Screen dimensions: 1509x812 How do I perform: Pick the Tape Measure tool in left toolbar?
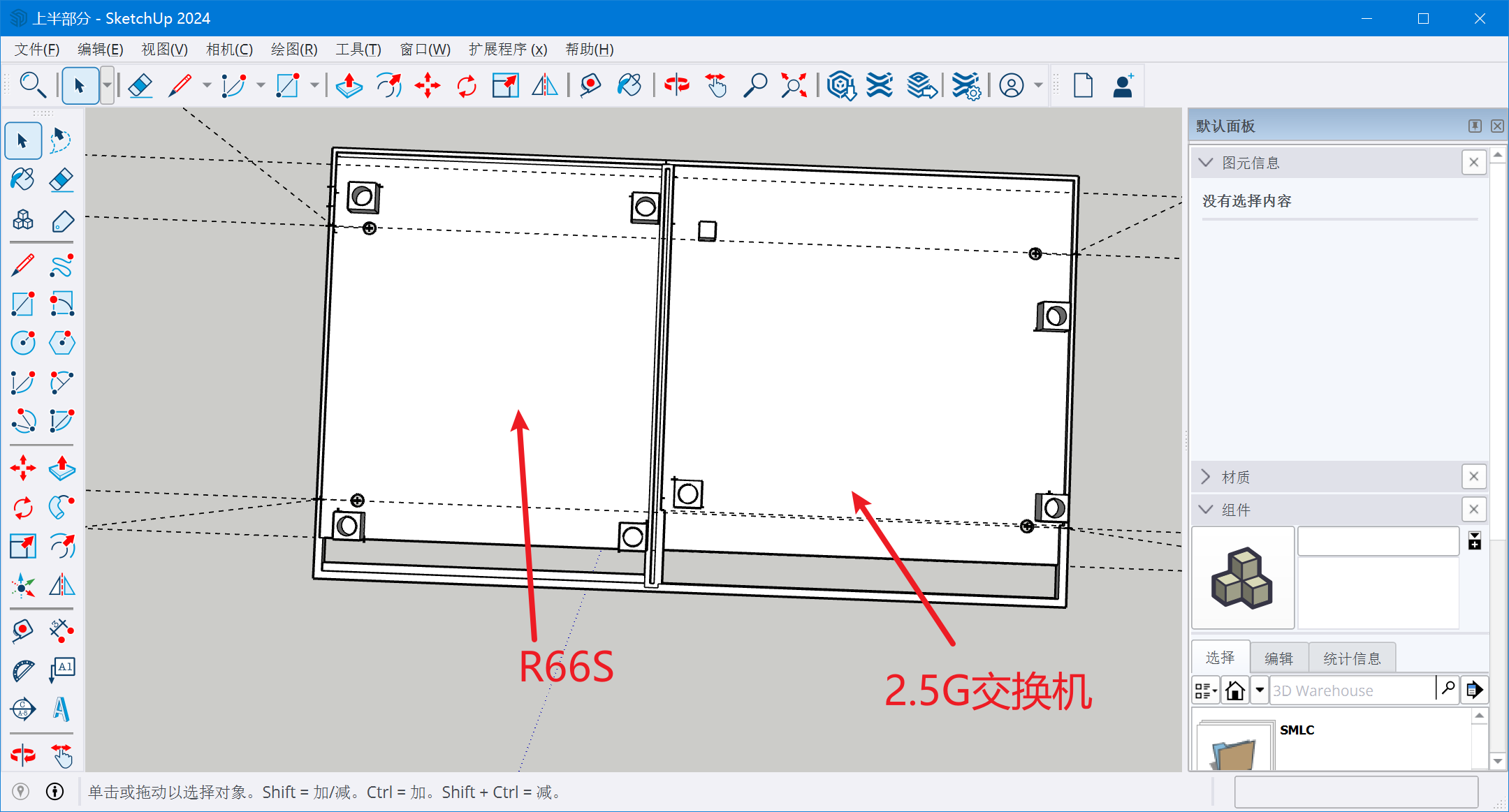coord(22,630)
